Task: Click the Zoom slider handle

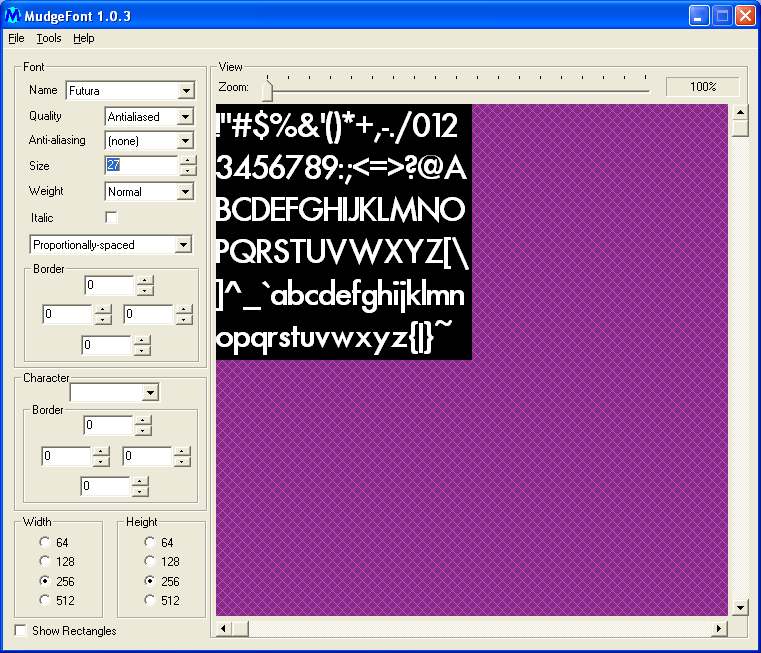Action: [x=267, y=90]
